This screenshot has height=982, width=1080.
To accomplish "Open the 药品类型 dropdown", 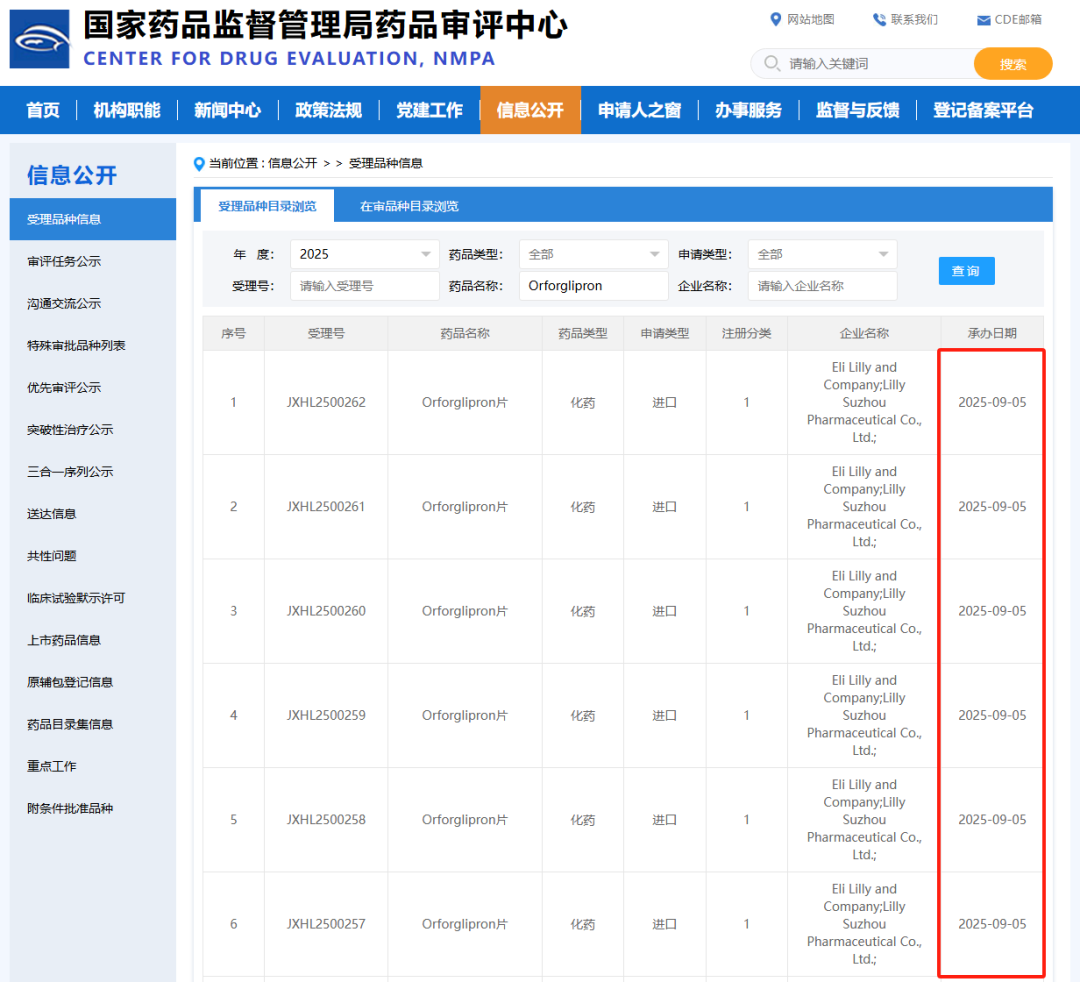I will click(x=593, y=254).
